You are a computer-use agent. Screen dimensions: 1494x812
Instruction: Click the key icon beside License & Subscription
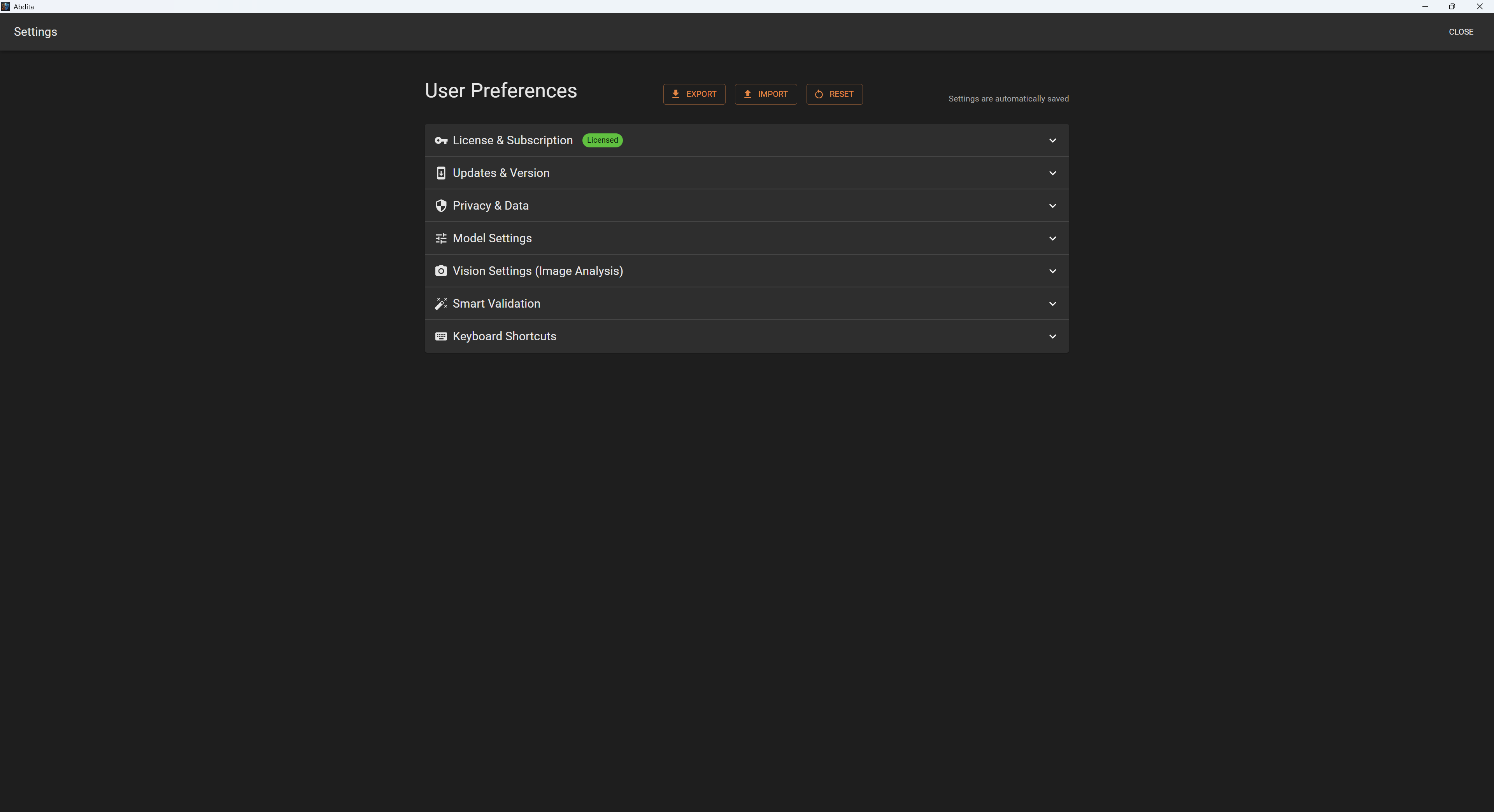441,140
